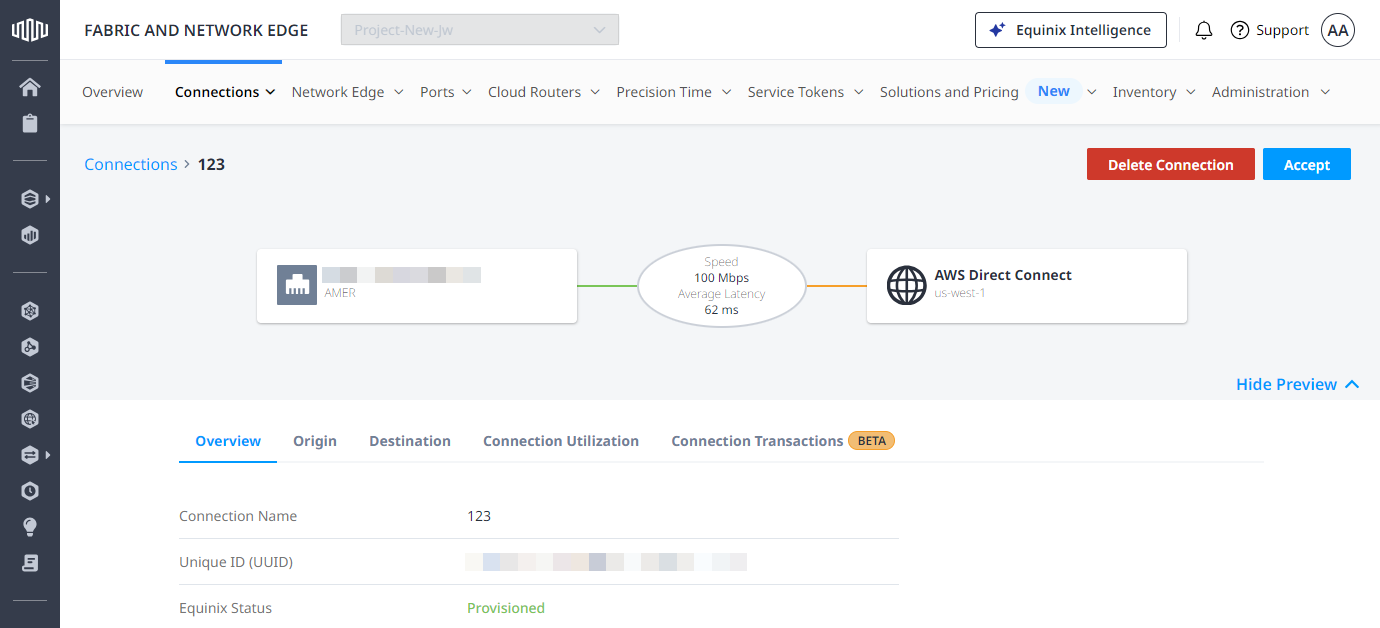The height and width of the screenshot is (628, 1380).
Task: Click the 123 breadcrumb title
Action: [211, 164]
